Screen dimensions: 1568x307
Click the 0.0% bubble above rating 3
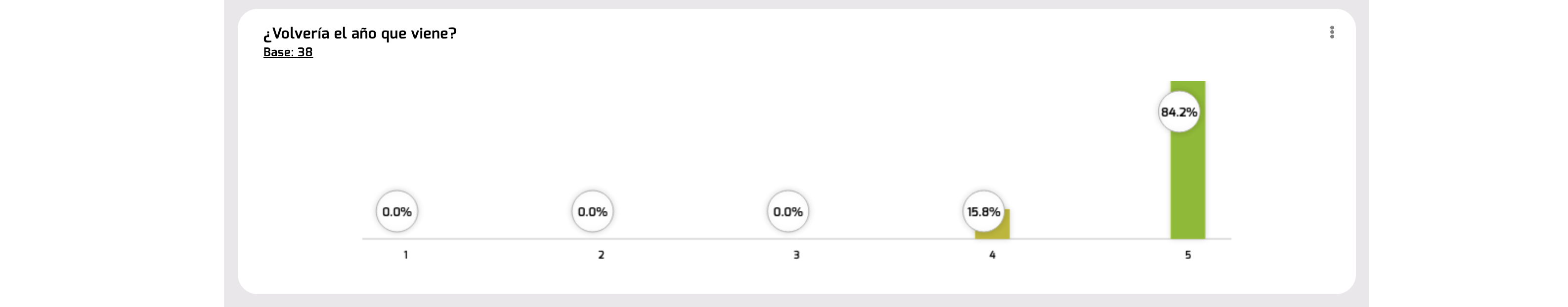[x=787, y=212]
